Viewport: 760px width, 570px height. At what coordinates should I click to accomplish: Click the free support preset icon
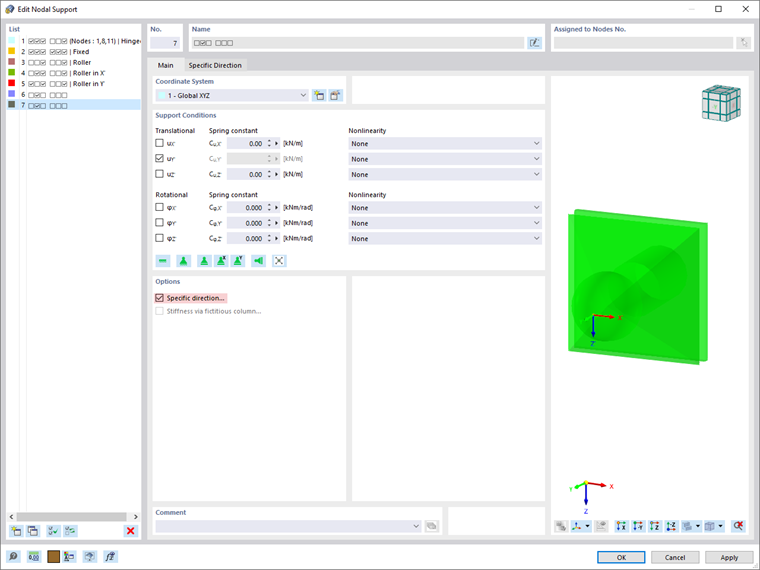tap(163, 261)
